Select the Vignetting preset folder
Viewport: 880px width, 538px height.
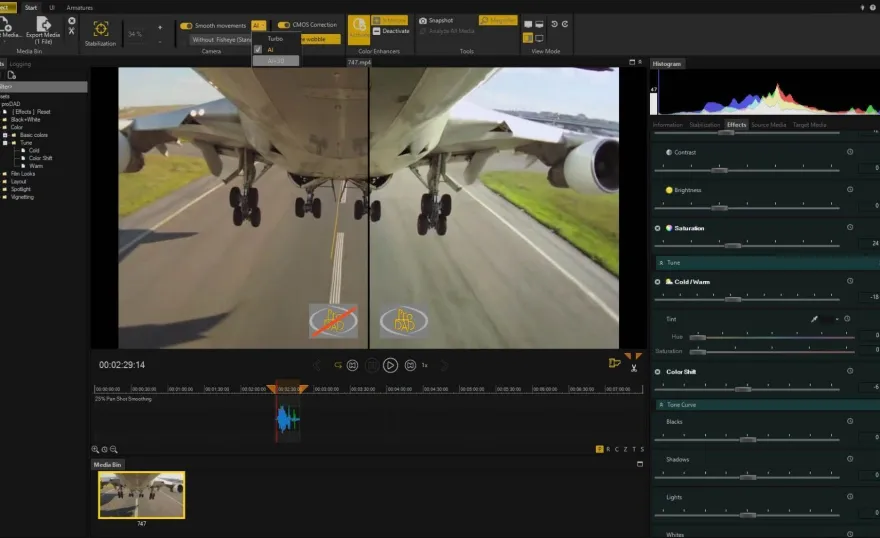pos(22,197)
